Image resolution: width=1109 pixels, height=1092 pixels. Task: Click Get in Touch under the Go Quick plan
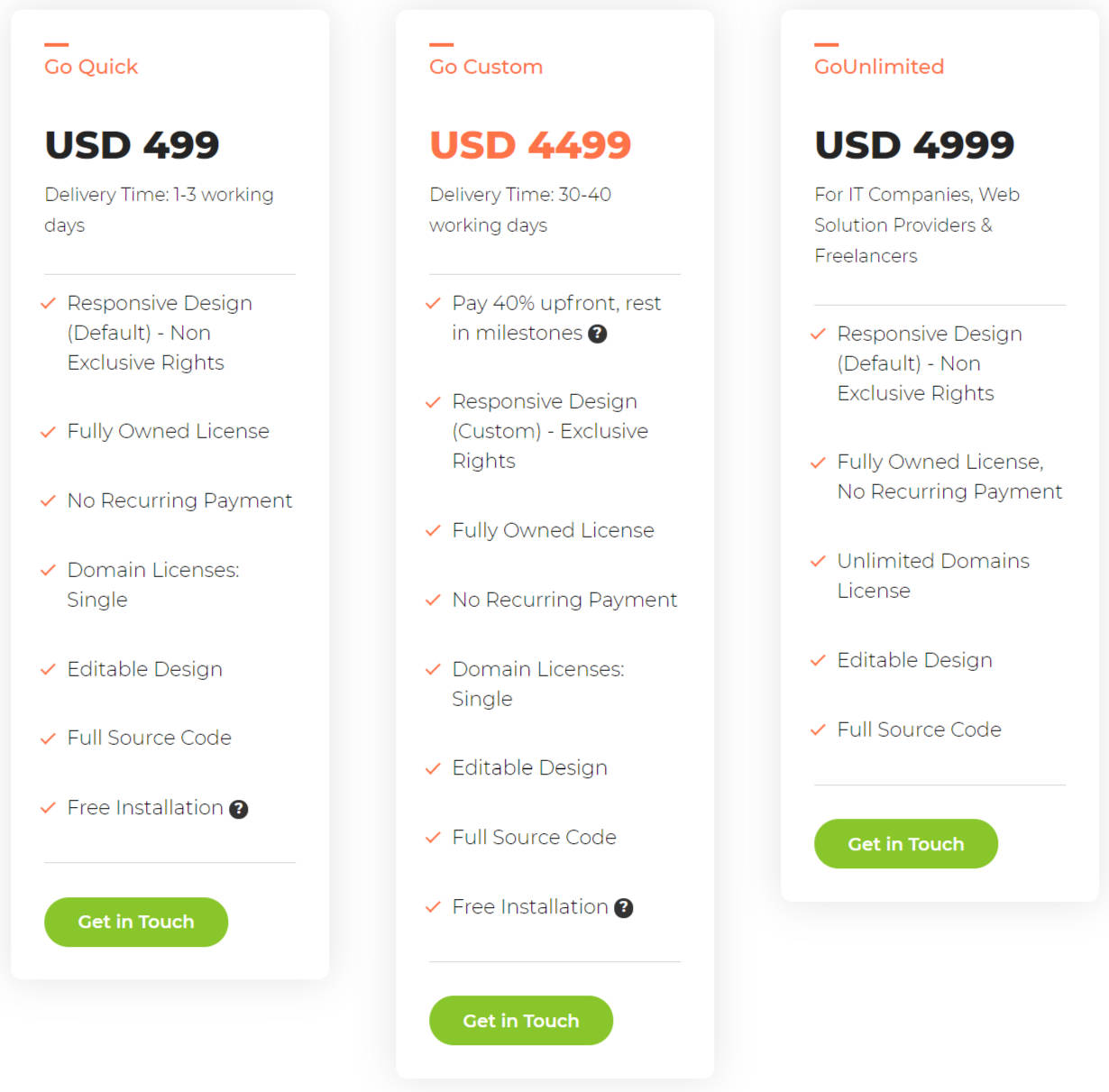[135, 922]
